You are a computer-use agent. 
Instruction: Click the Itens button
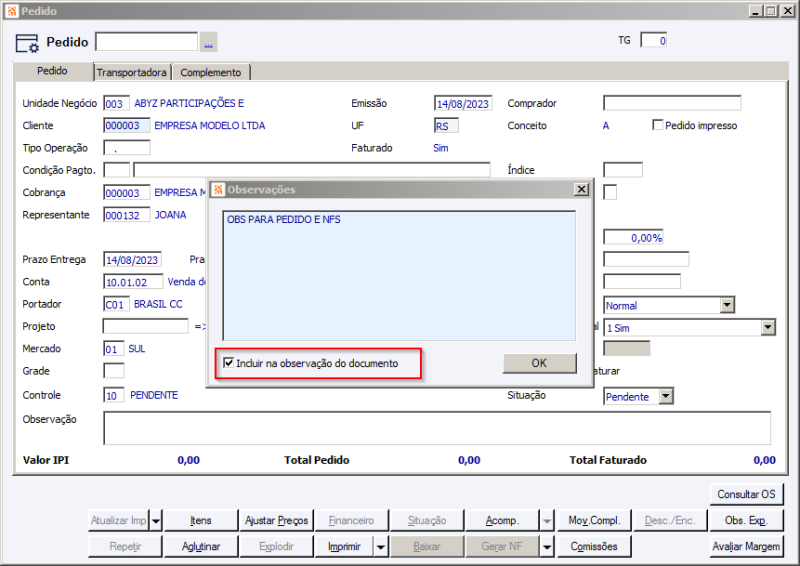[201, 521]
